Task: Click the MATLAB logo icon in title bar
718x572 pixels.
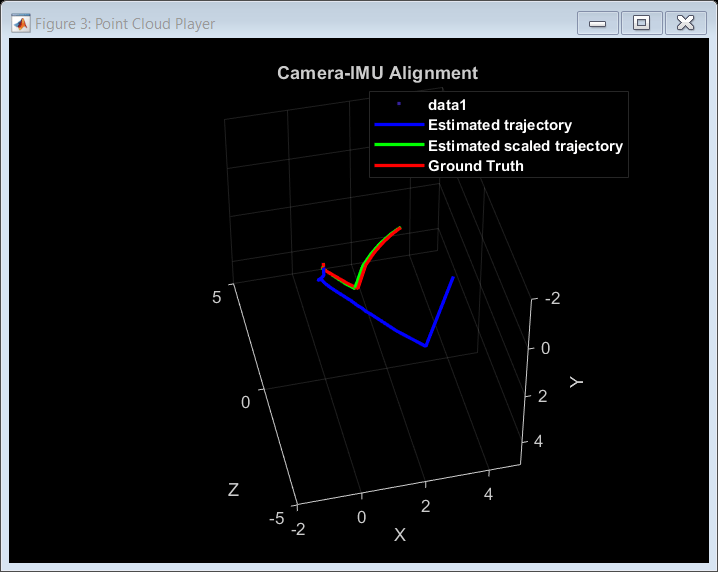Action: pyautogui.click(x=21, y=23)
